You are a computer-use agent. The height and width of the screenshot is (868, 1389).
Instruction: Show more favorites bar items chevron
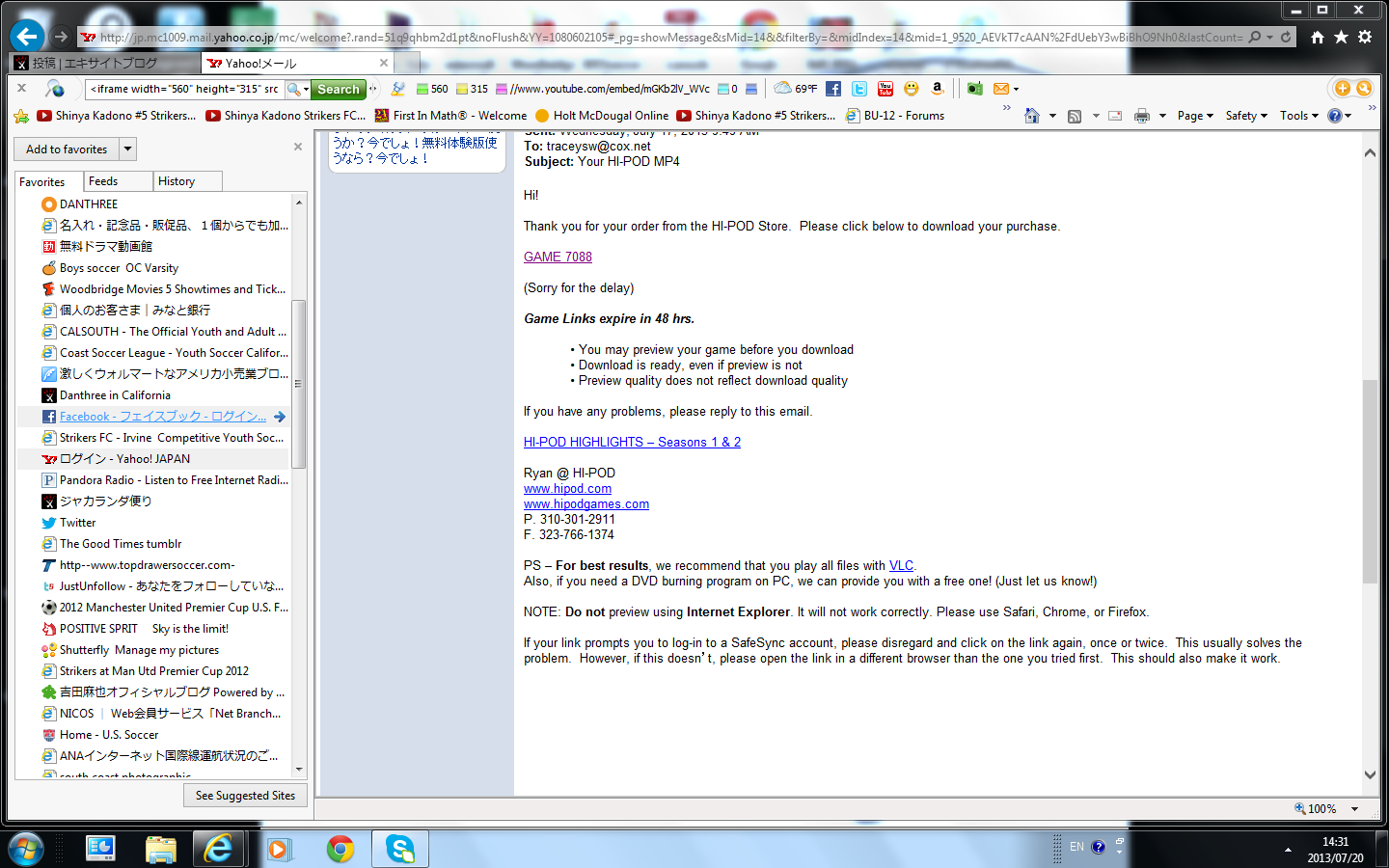pyautogui.click(x=1007, y=108)
